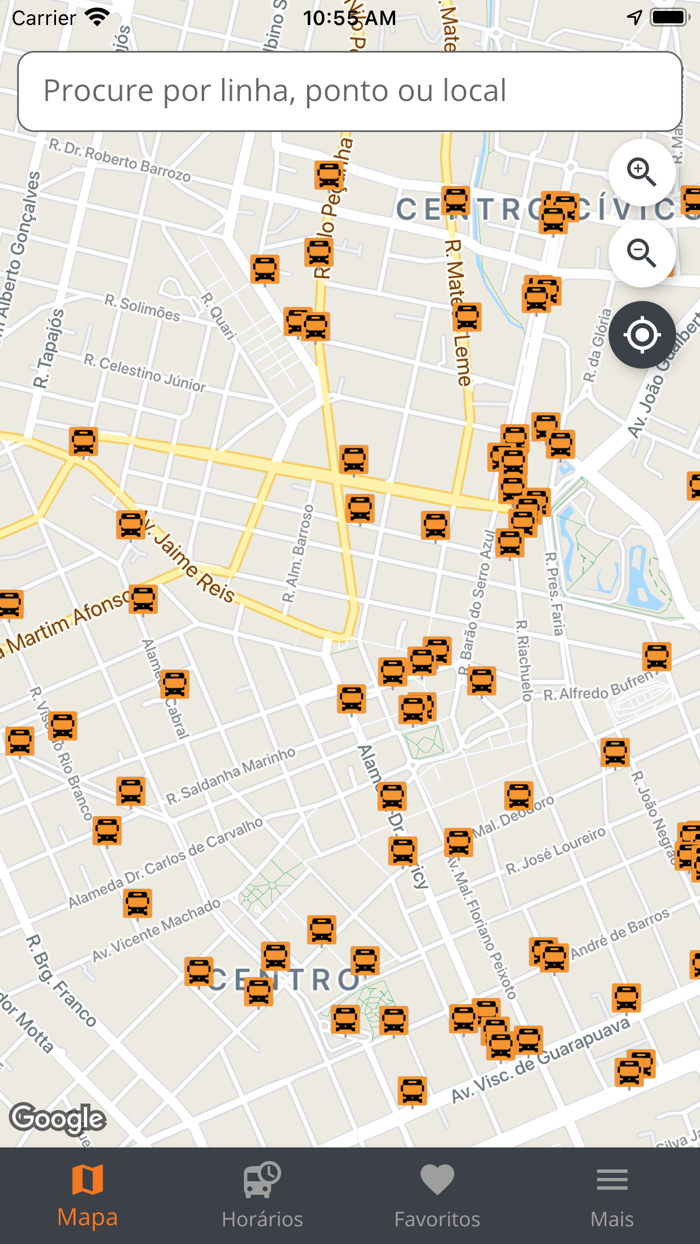Viewport: 700px width, 1244px height.
Task: Select bus stop near R. Martim Afonso label
Action: 143,599
